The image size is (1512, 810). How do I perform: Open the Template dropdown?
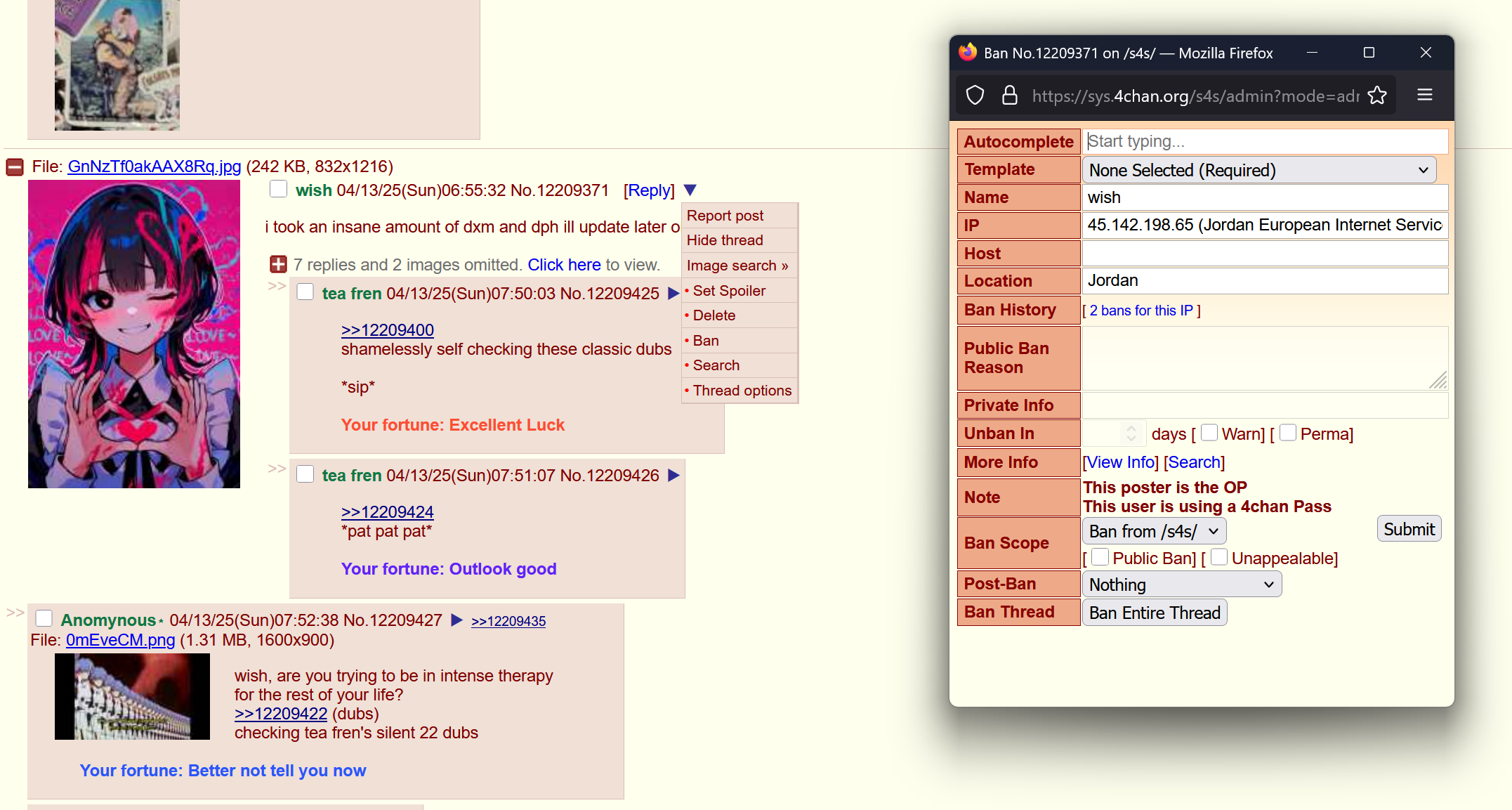(x=1258, y=171)
